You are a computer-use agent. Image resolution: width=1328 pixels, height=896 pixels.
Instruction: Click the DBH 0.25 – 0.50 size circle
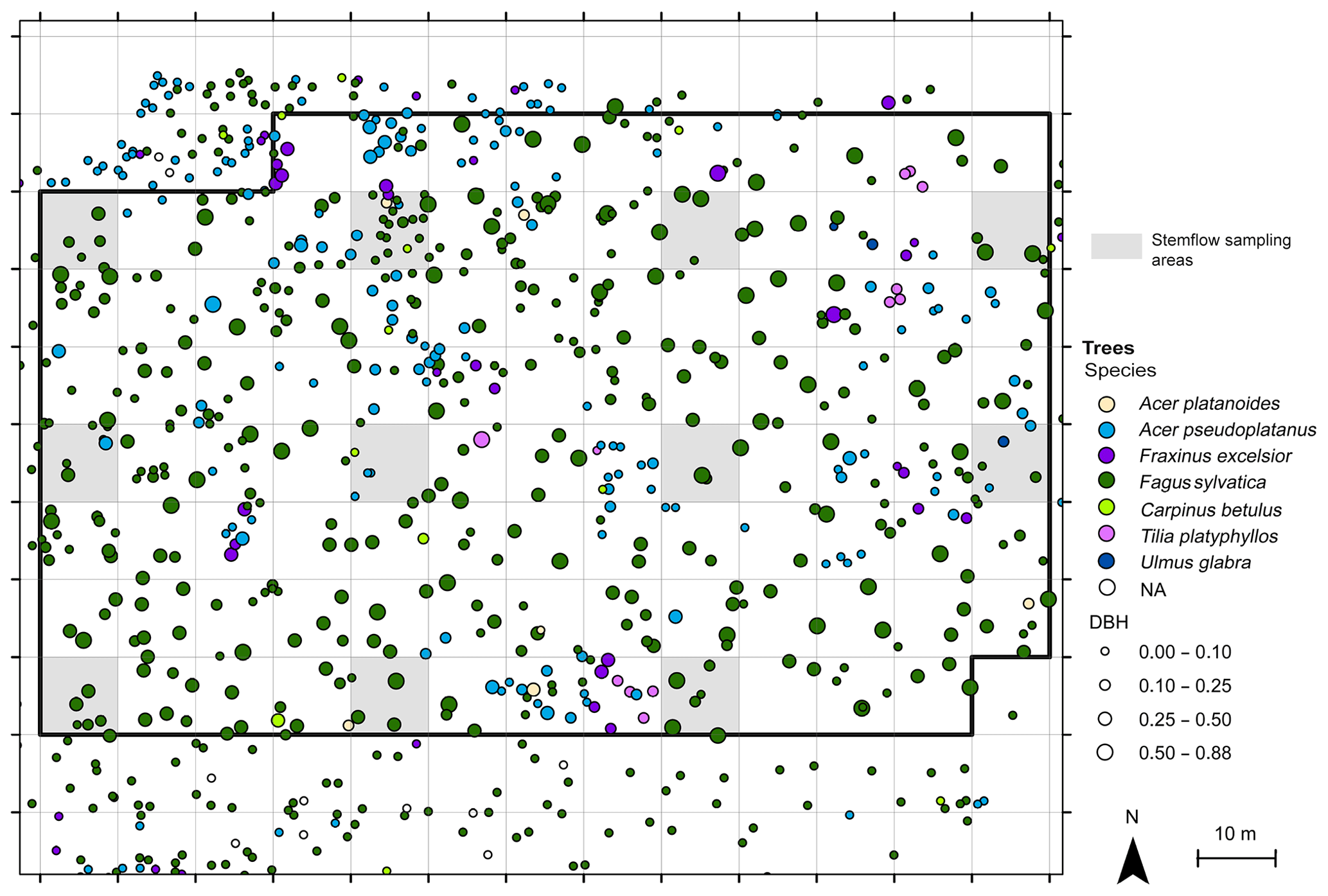[x=1104, y=719]
